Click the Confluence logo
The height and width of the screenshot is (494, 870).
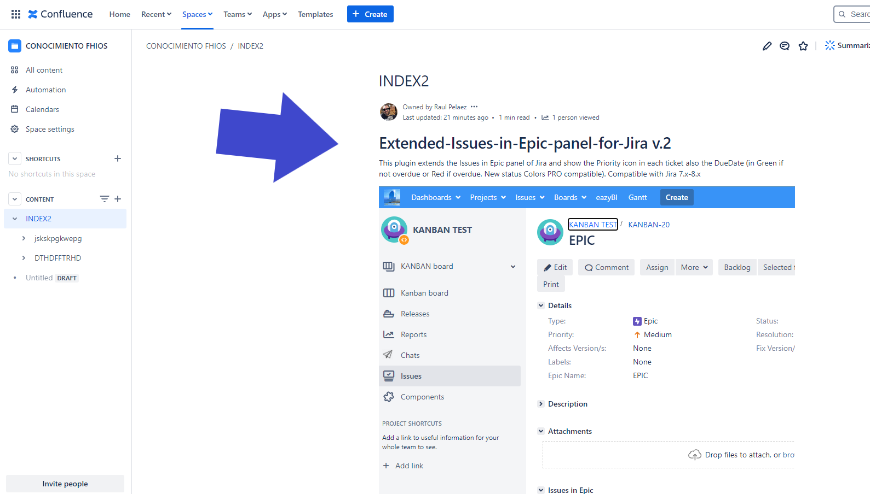60,14
